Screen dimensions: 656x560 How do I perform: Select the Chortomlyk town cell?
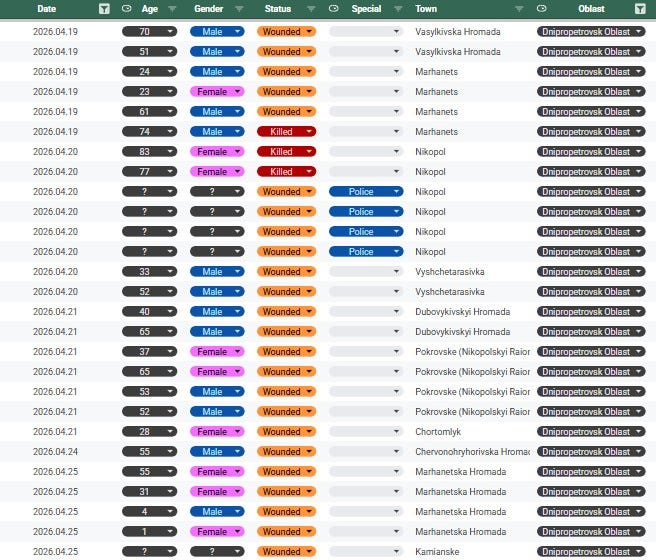438,432
